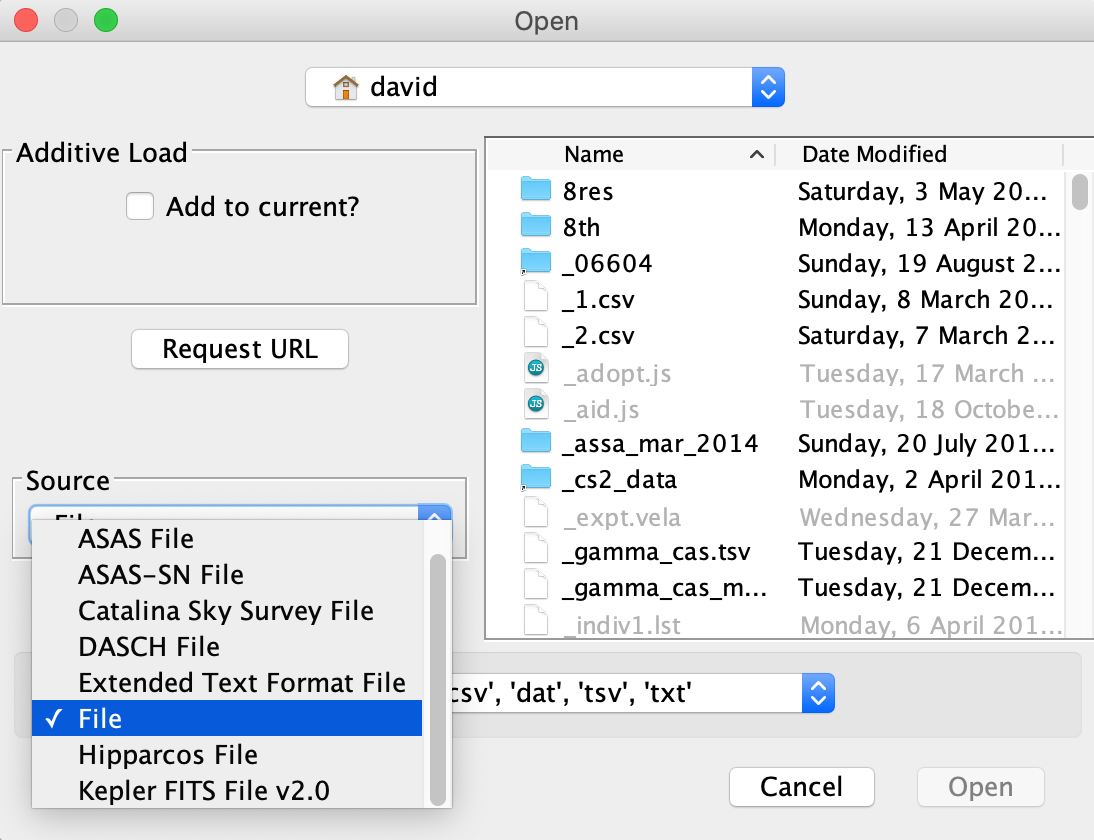Expand the file extensions filter dropdown
This screenshot has width=1094, height=840.
pyautogui.click(x=818, y=692)
